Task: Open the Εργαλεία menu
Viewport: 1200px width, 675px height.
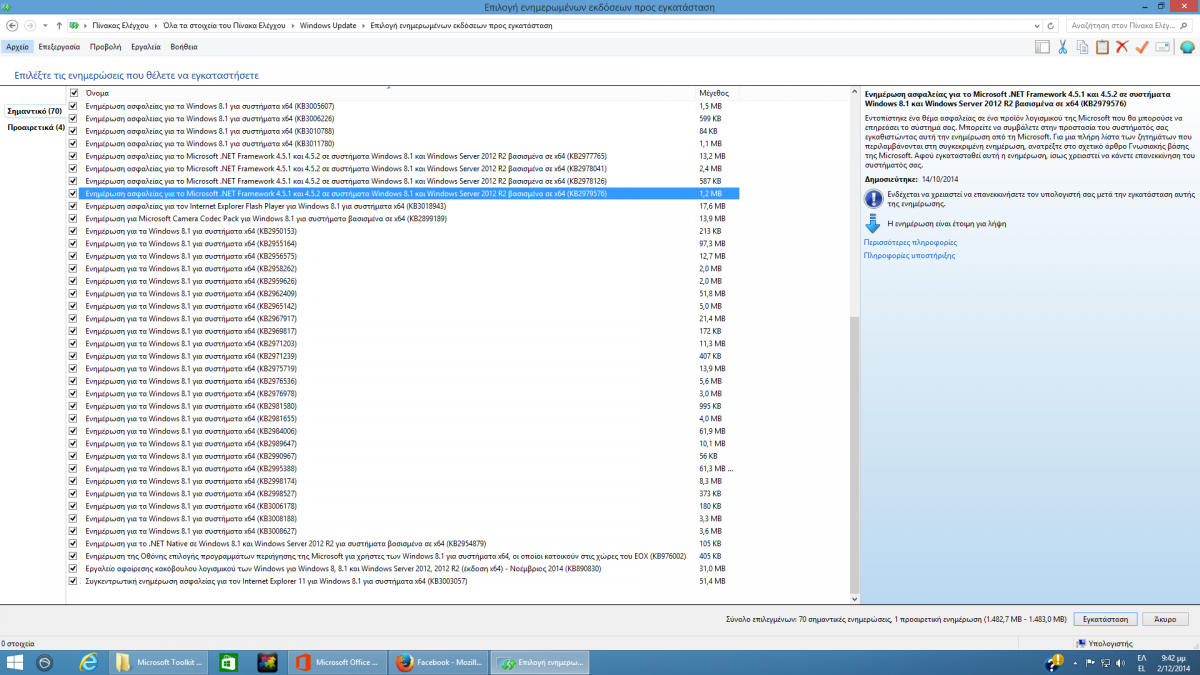Action: click(x=147, y=47)
